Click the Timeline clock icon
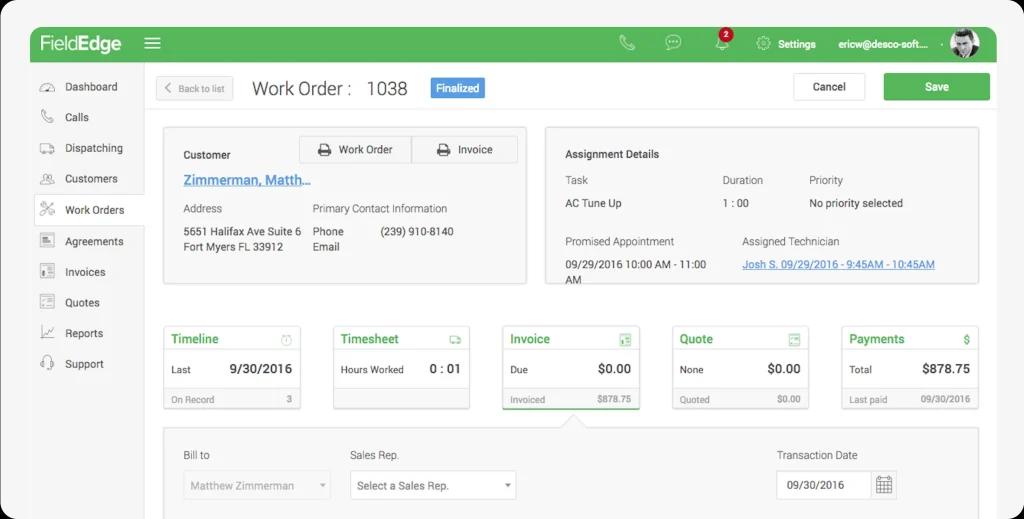1024x519 pixels. 287,340
